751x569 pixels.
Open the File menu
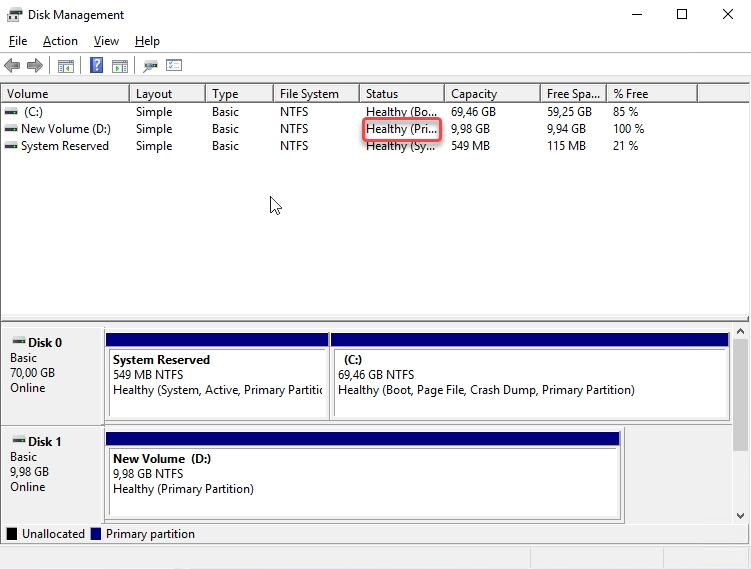18,41
